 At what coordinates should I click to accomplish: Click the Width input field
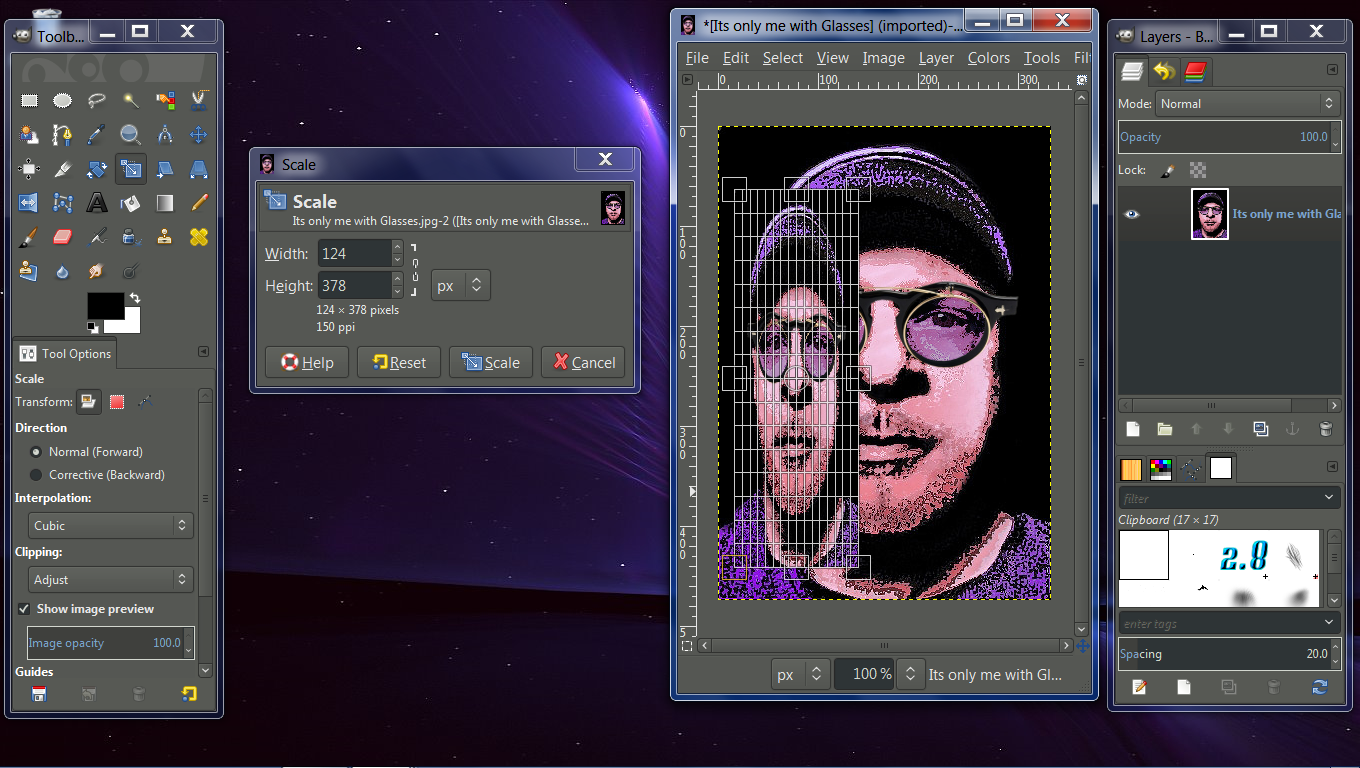pyautogui.click(x=354, y=254)
